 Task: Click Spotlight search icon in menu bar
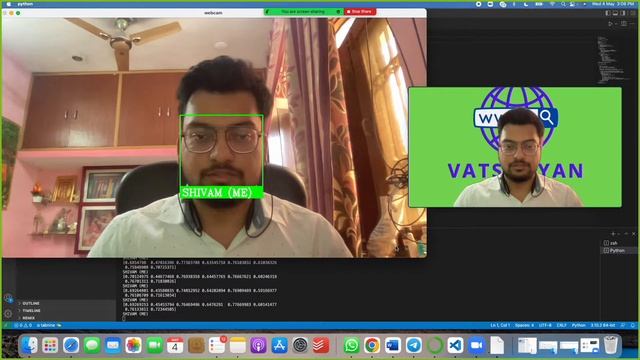(563, 4)
